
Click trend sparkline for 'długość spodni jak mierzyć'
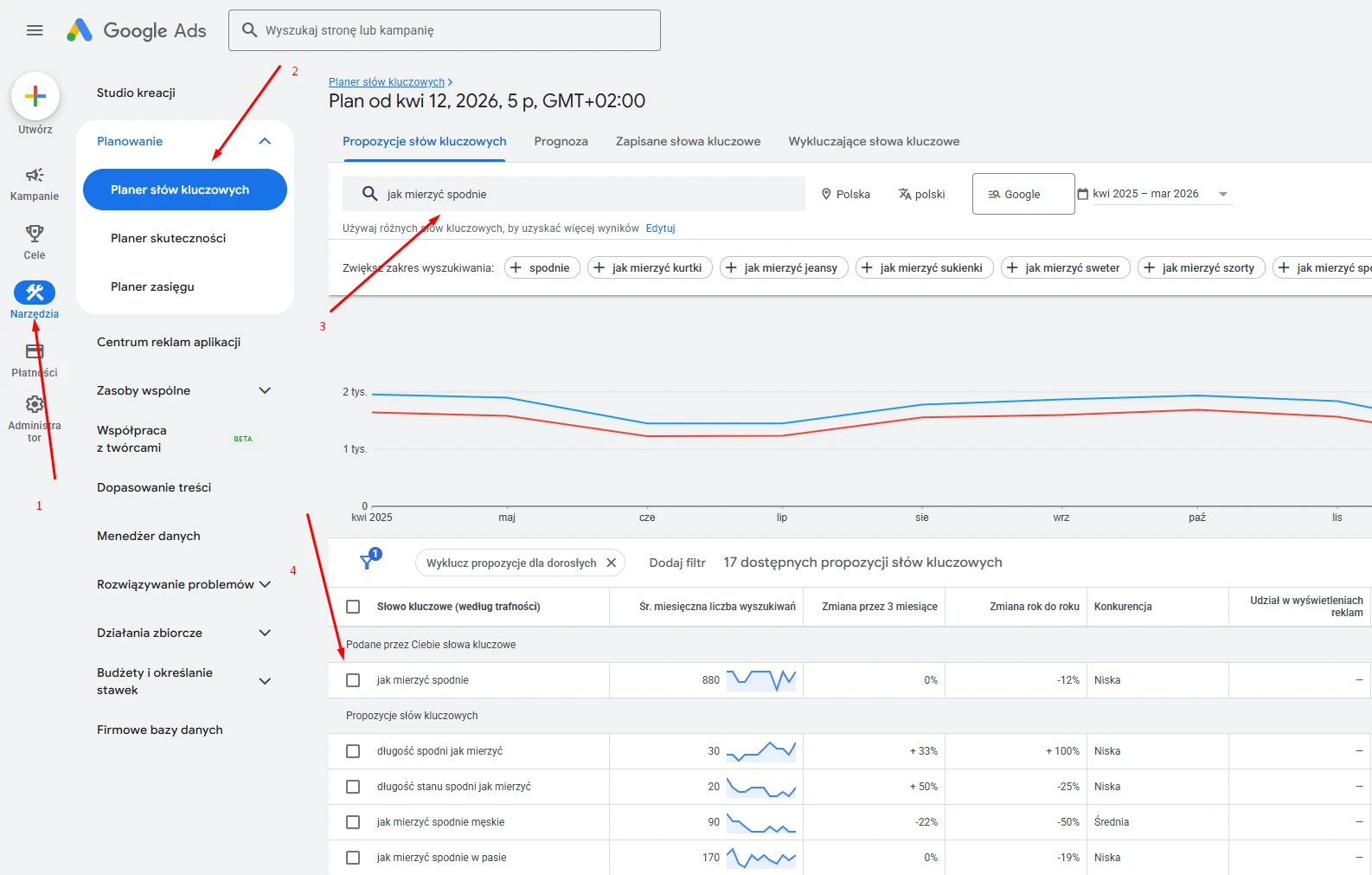tap(761, 751)
